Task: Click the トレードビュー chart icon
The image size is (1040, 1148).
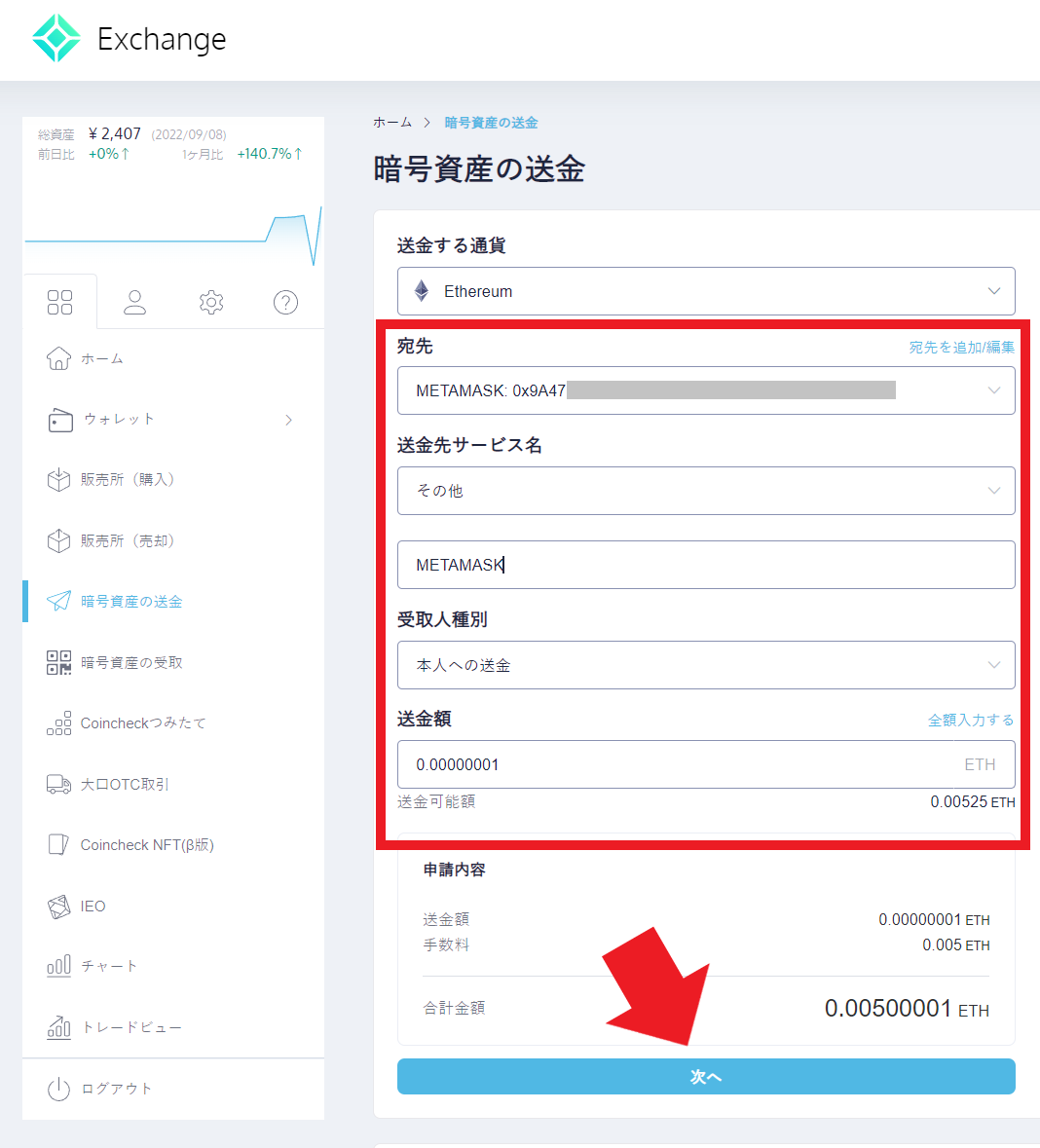Action: click(59, 1027)
